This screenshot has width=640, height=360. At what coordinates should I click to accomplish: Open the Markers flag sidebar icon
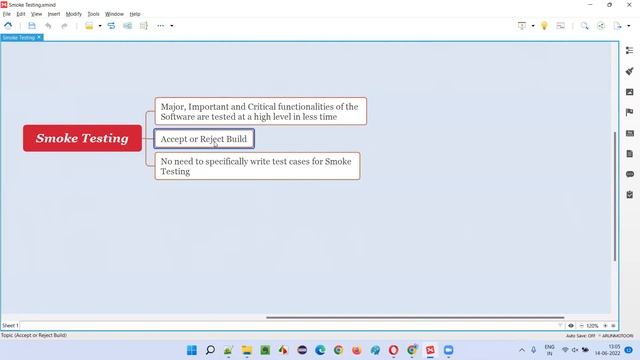[630, 112]
